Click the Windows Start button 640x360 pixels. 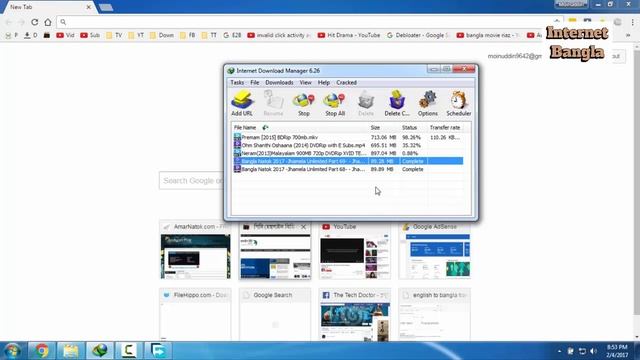click(x=12, y=351)
